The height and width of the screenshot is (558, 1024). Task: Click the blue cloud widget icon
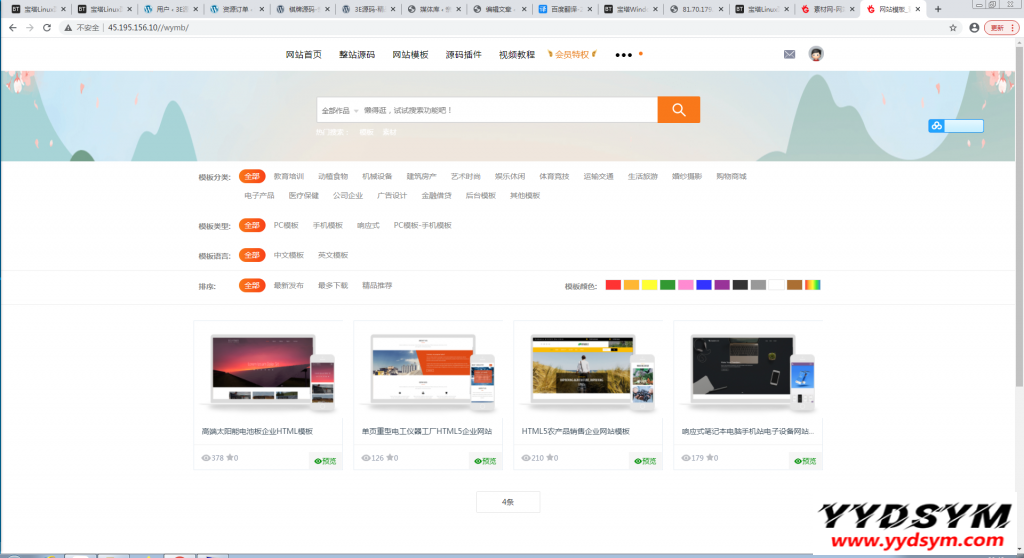tap(937, 126)
